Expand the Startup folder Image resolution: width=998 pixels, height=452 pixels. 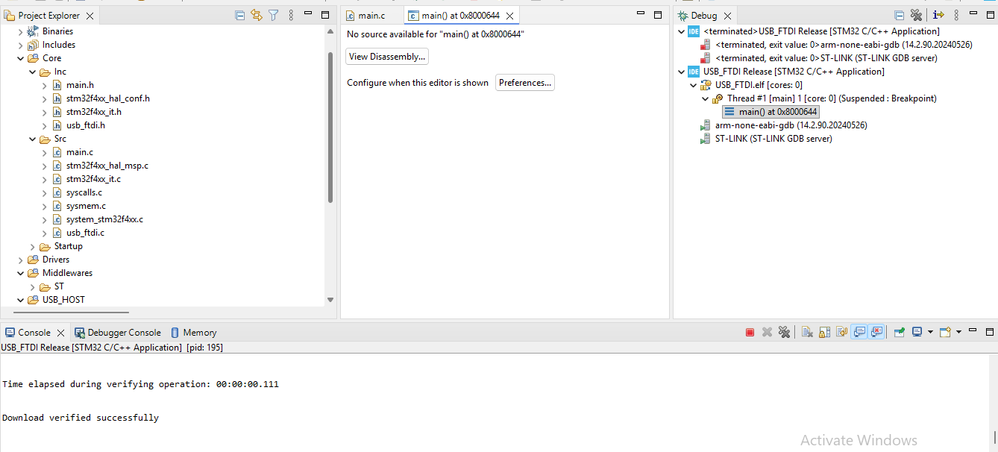click(x=32, y=246)
